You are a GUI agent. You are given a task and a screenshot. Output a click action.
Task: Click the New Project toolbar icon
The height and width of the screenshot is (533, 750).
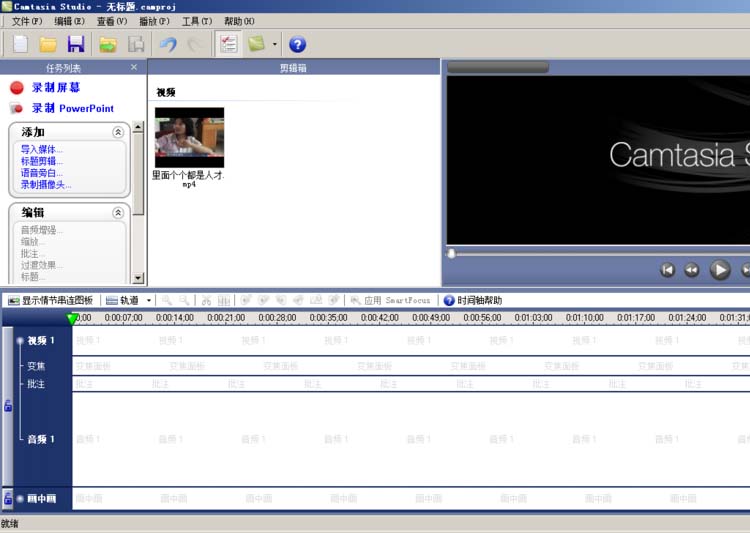(x=20, y=44)
